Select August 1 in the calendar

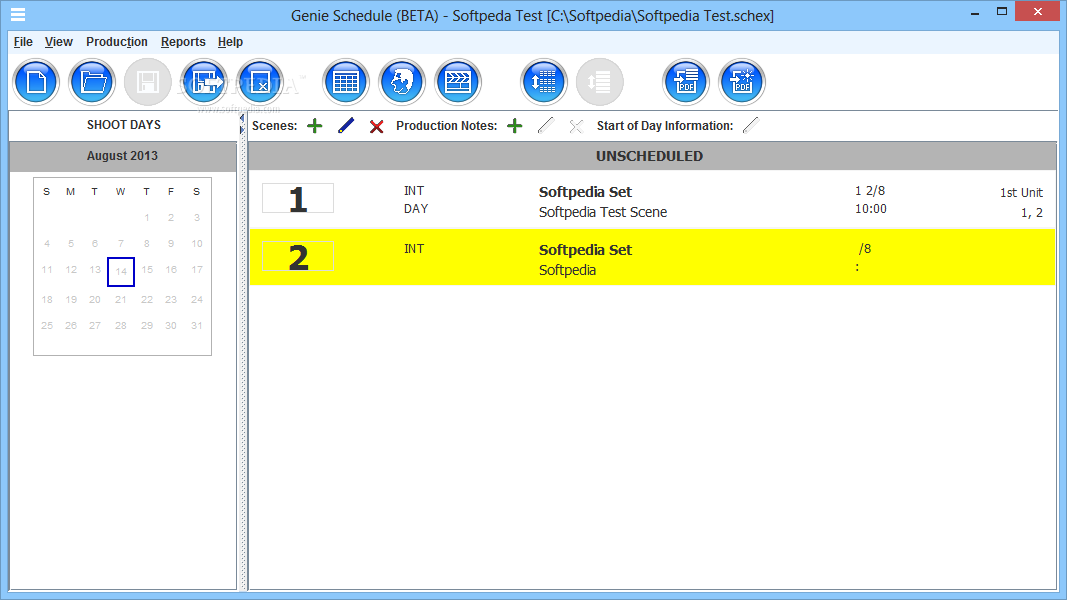(146, 218)
